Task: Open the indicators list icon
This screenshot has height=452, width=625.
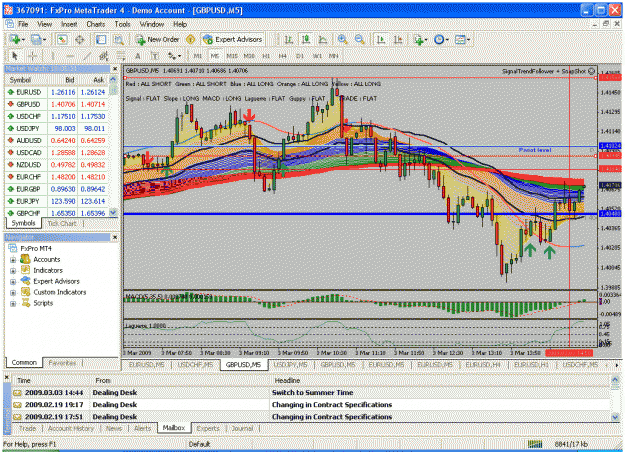Action: tap(418, 39)
